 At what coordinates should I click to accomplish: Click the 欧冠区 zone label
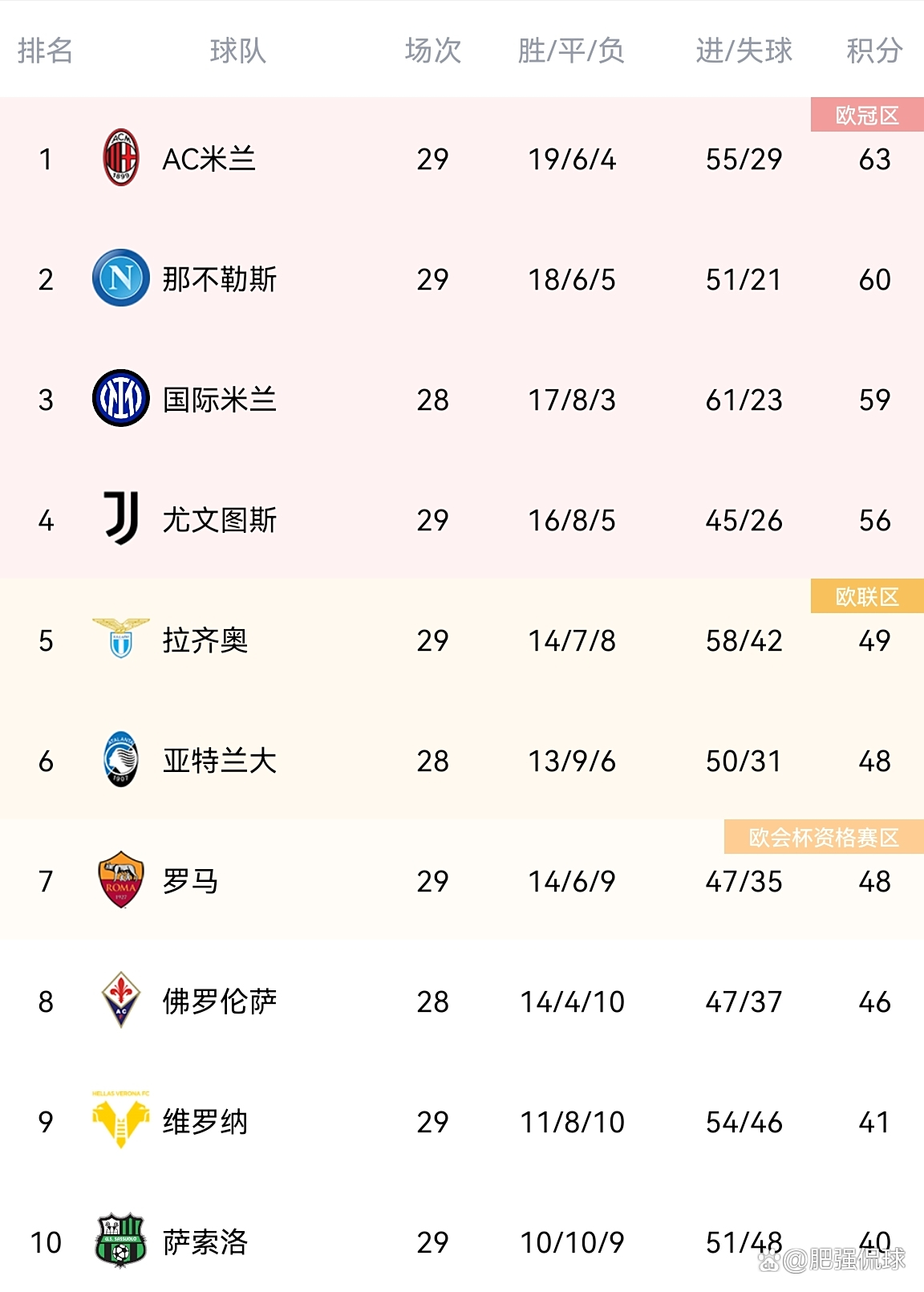pyautogui.click(x=867, y=115)
